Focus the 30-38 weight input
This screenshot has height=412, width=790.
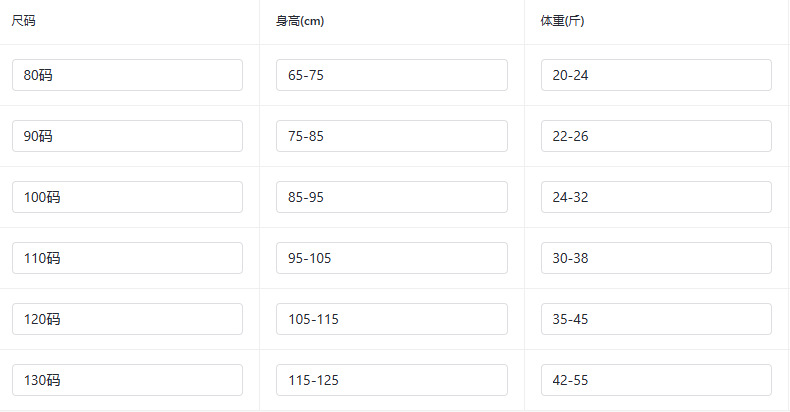(x=656, y=258)
